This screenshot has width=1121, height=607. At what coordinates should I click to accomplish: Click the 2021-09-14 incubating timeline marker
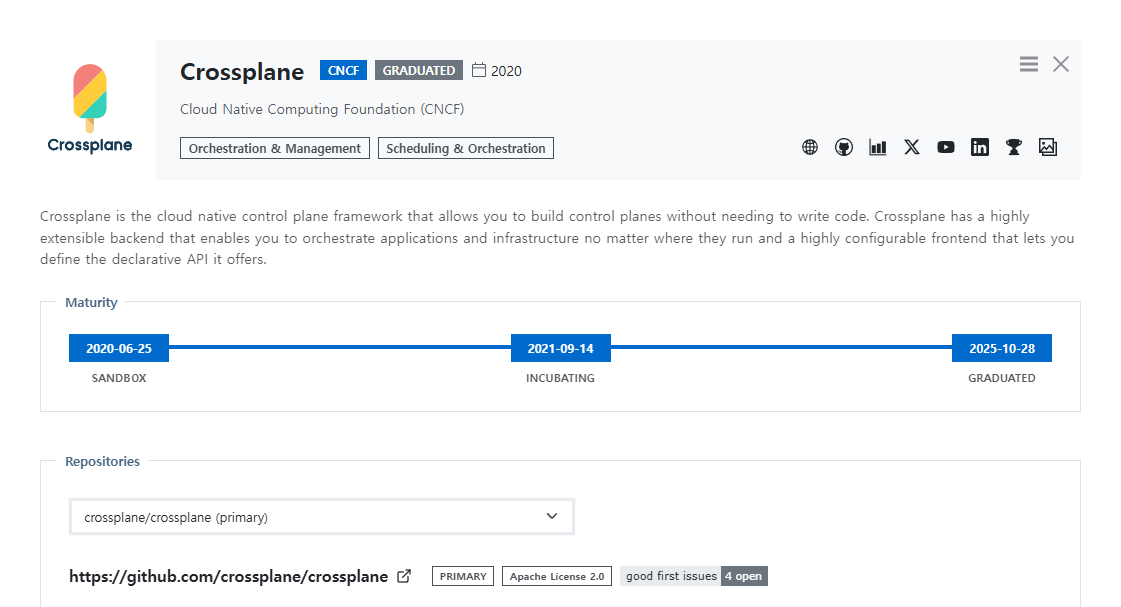click(560, 348)
